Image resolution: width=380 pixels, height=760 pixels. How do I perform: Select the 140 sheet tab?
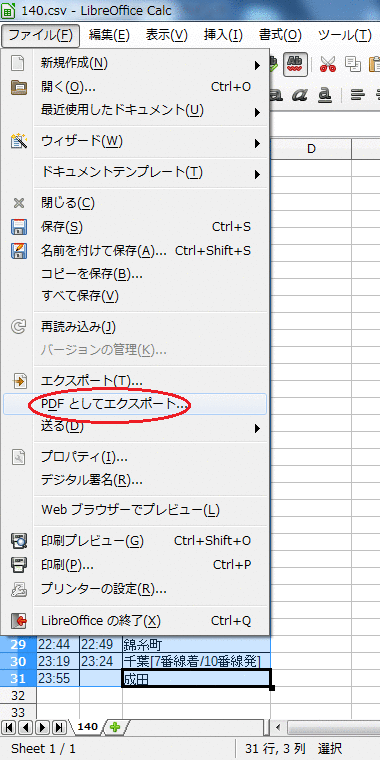(x=88, y=727)
